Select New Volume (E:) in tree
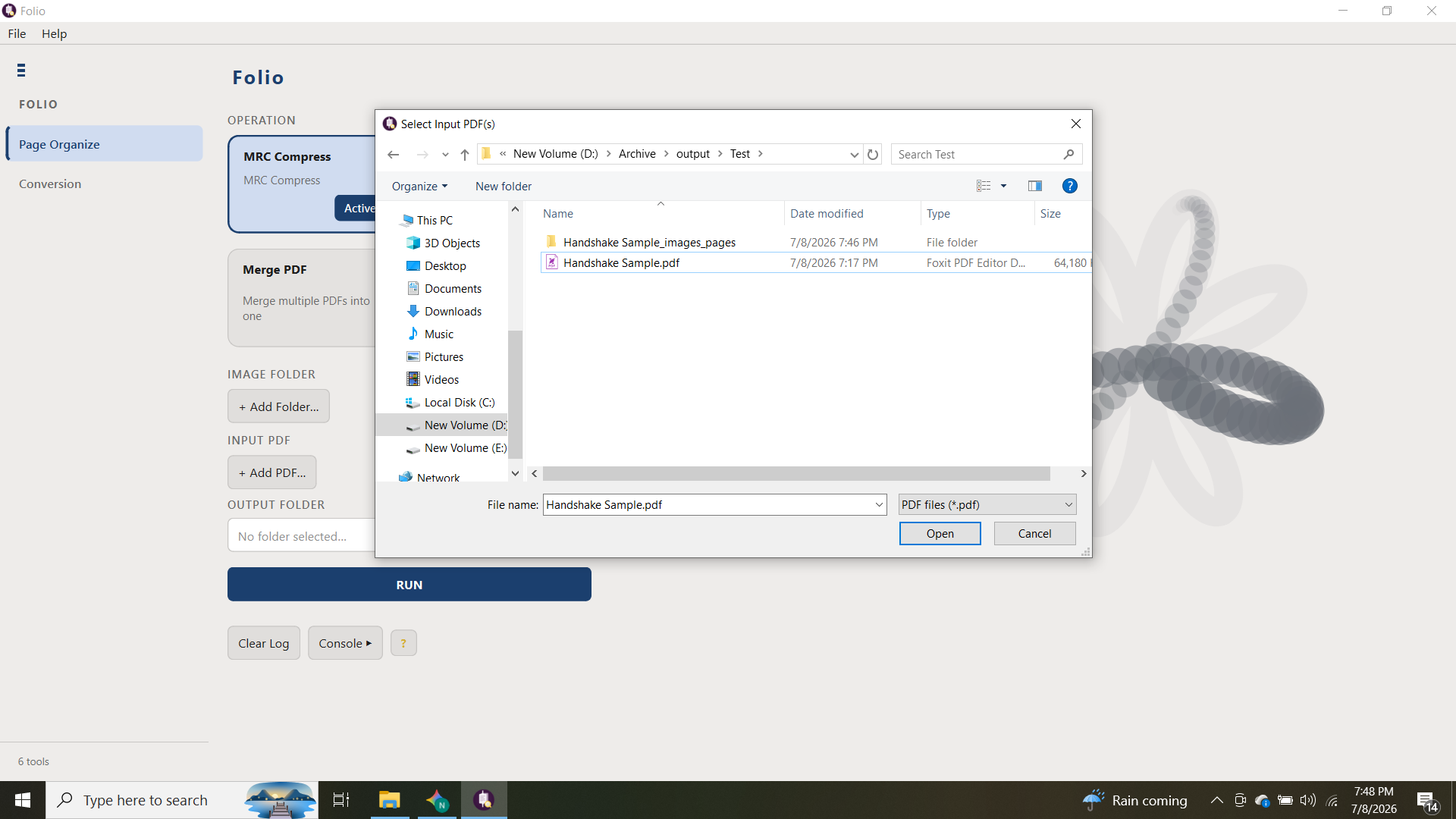 pyautogui.click(x=465, y=447)
